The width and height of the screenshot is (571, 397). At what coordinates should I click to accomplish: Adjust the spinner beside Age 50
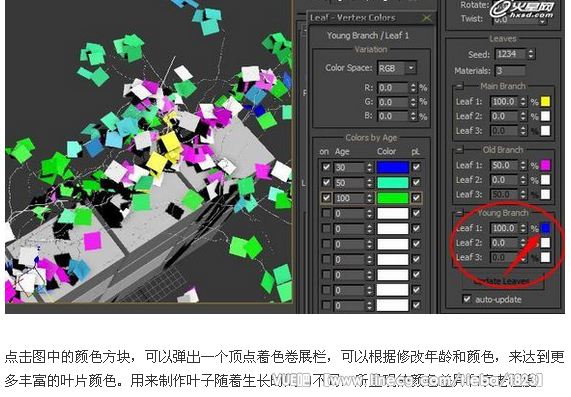[369, 182]
